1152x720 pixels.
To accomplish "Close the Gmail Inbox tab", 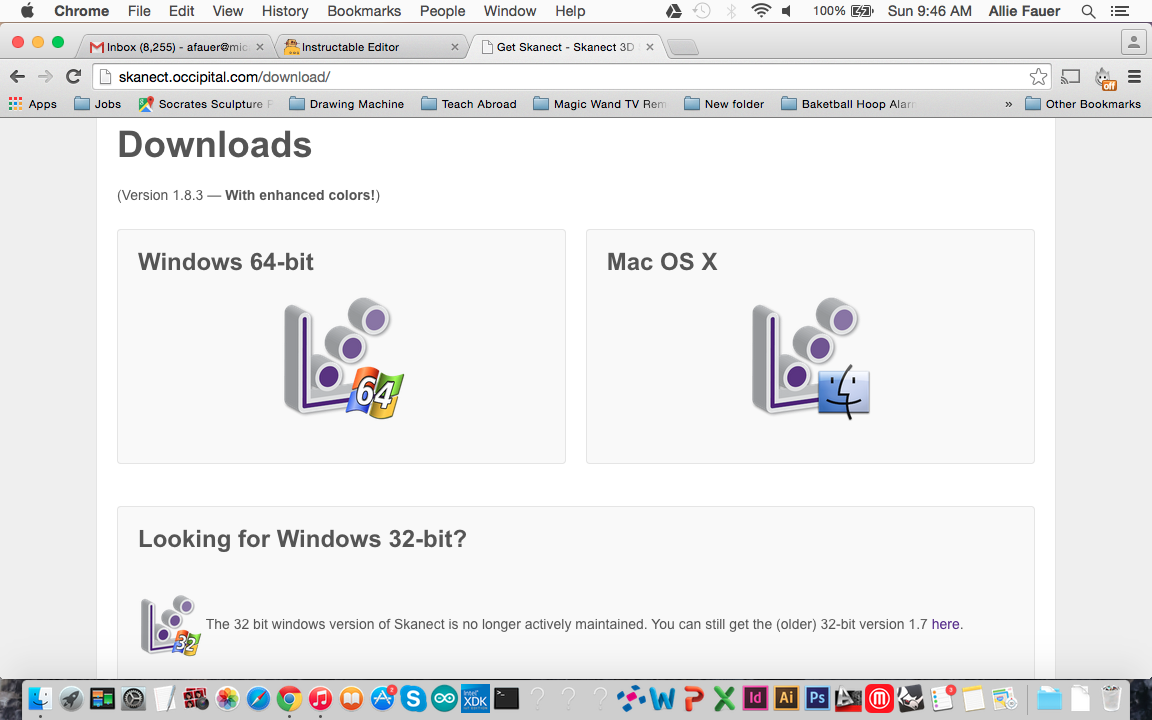I will (x=259, y=47).
